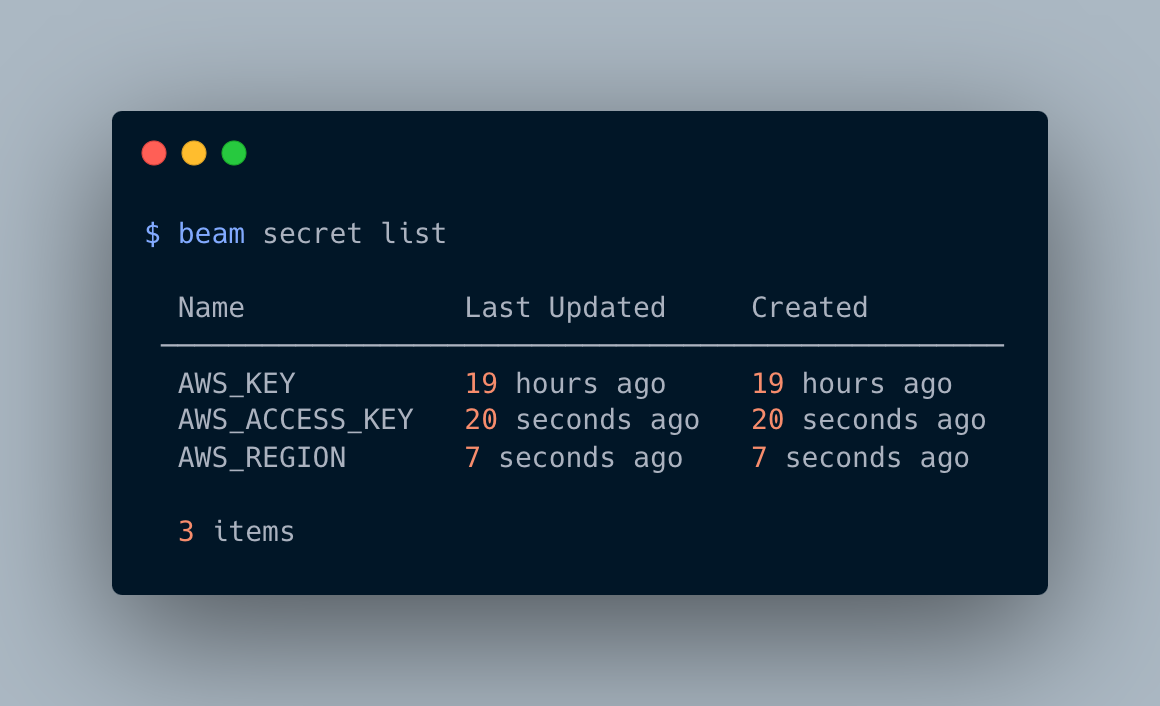Screen dimensions: 1160x706
Task: Click the yellow minimize window dot
Action: coord(194,153)
